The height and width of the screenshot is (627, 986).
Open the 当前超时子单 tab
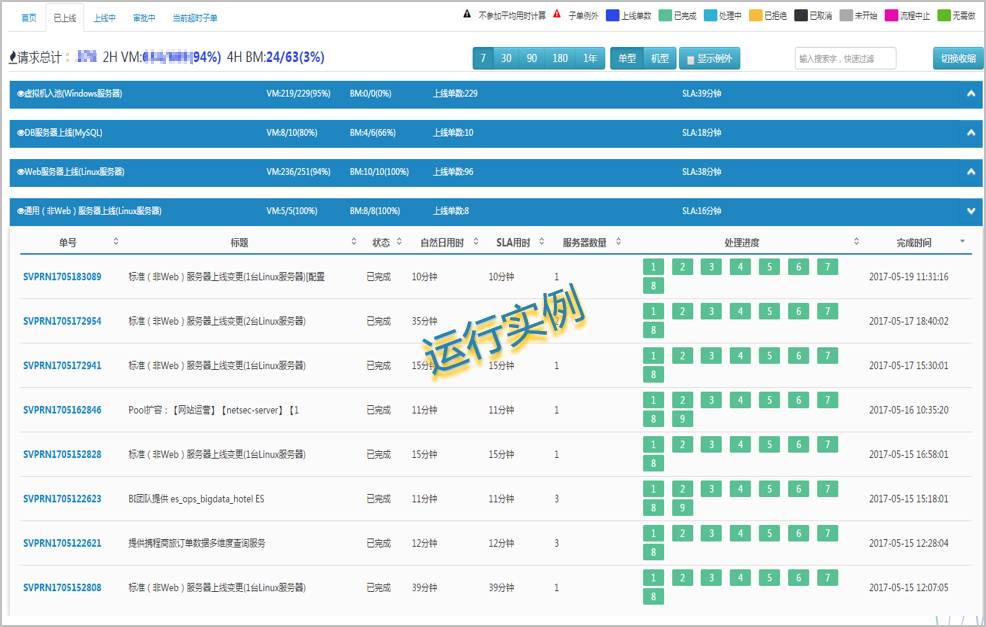[195, 18]
